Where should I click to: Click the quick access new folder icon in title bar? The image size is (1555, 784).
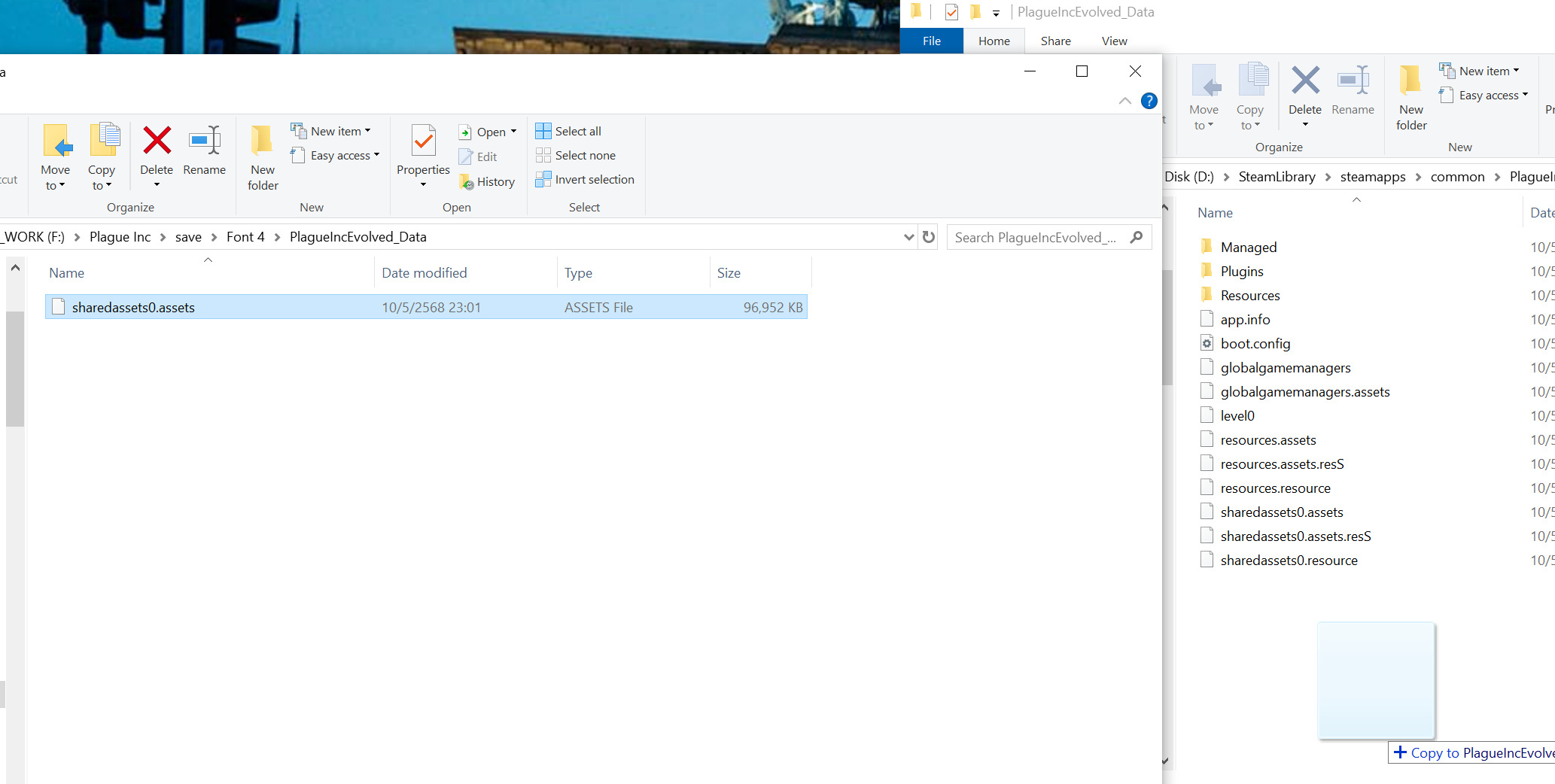click(975, 12)
